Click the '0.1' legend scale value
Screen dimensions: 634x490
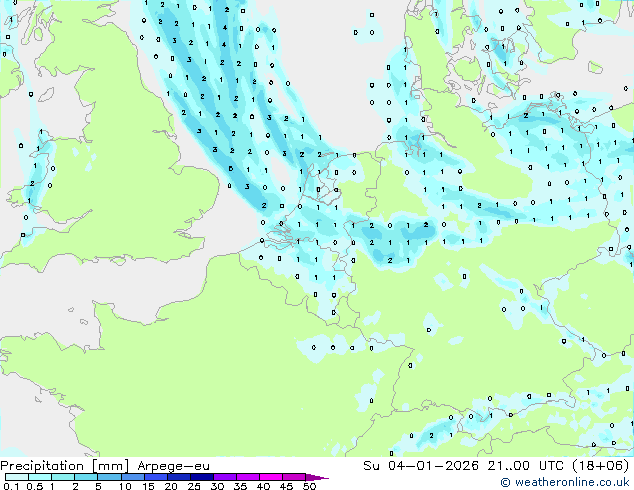[x=11, y=486]
